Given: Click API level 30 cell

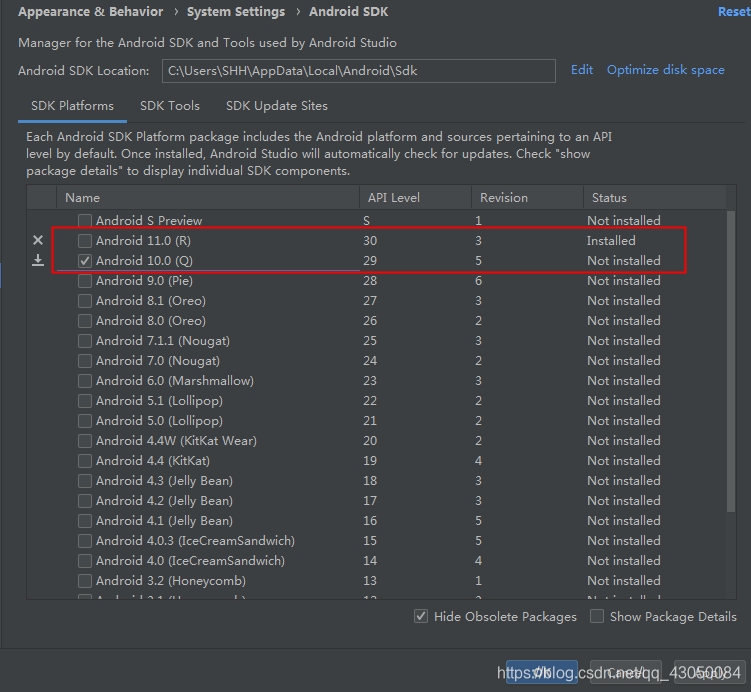Looking at the screenshot, I should pyautogui.click(x=370, y=240).
